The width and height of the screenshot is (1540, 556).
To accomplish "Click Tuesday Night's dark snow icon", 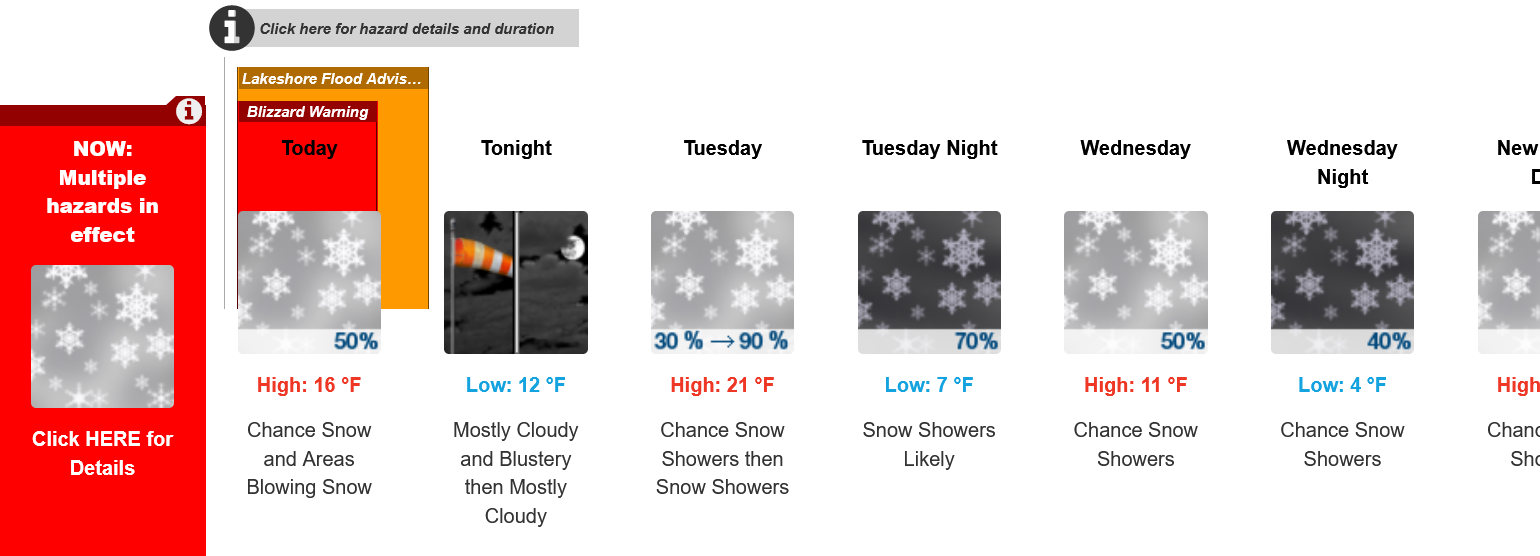I will [929, 282].
